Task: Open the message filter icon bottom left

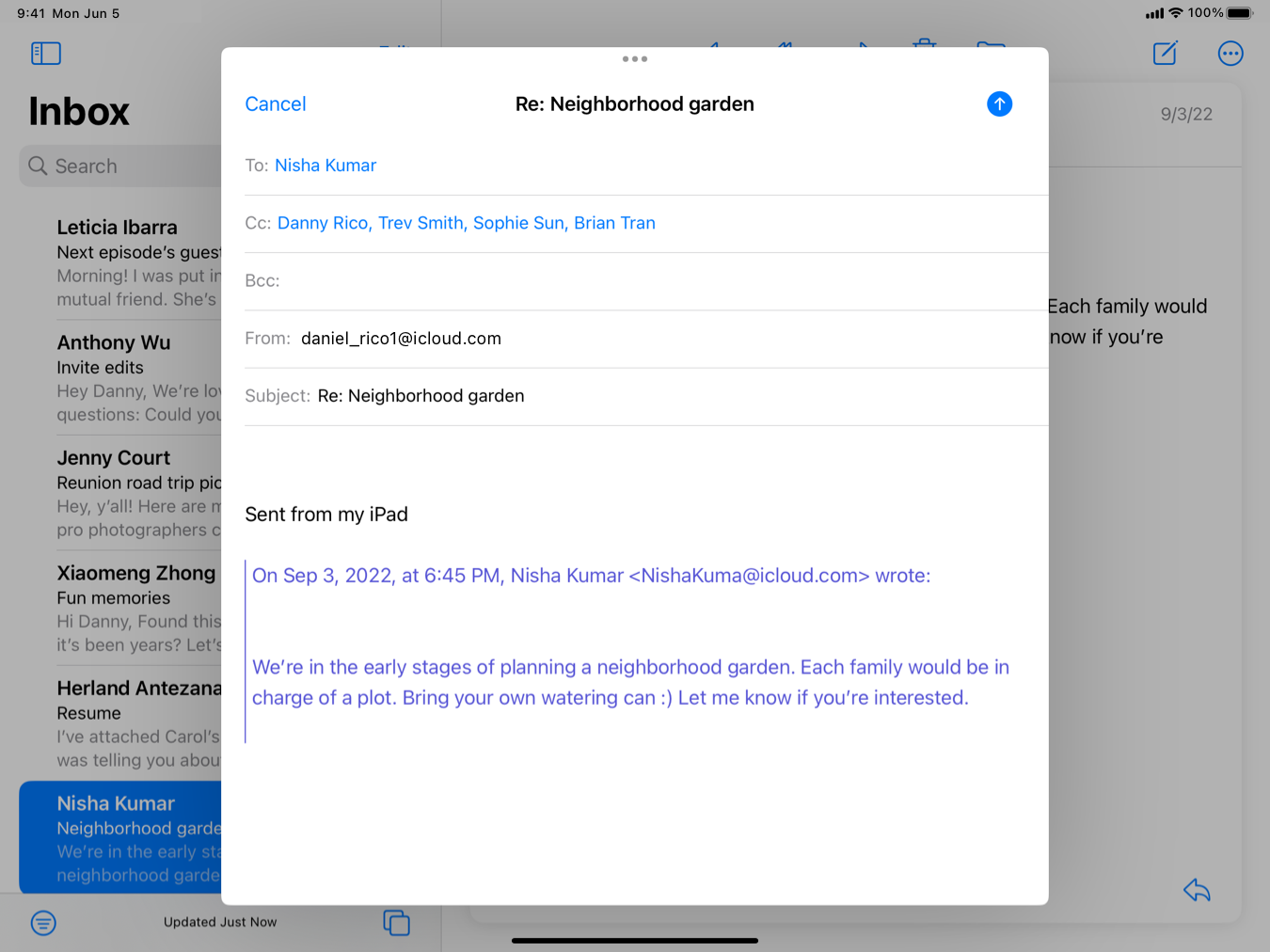Action: coord(43,923)
